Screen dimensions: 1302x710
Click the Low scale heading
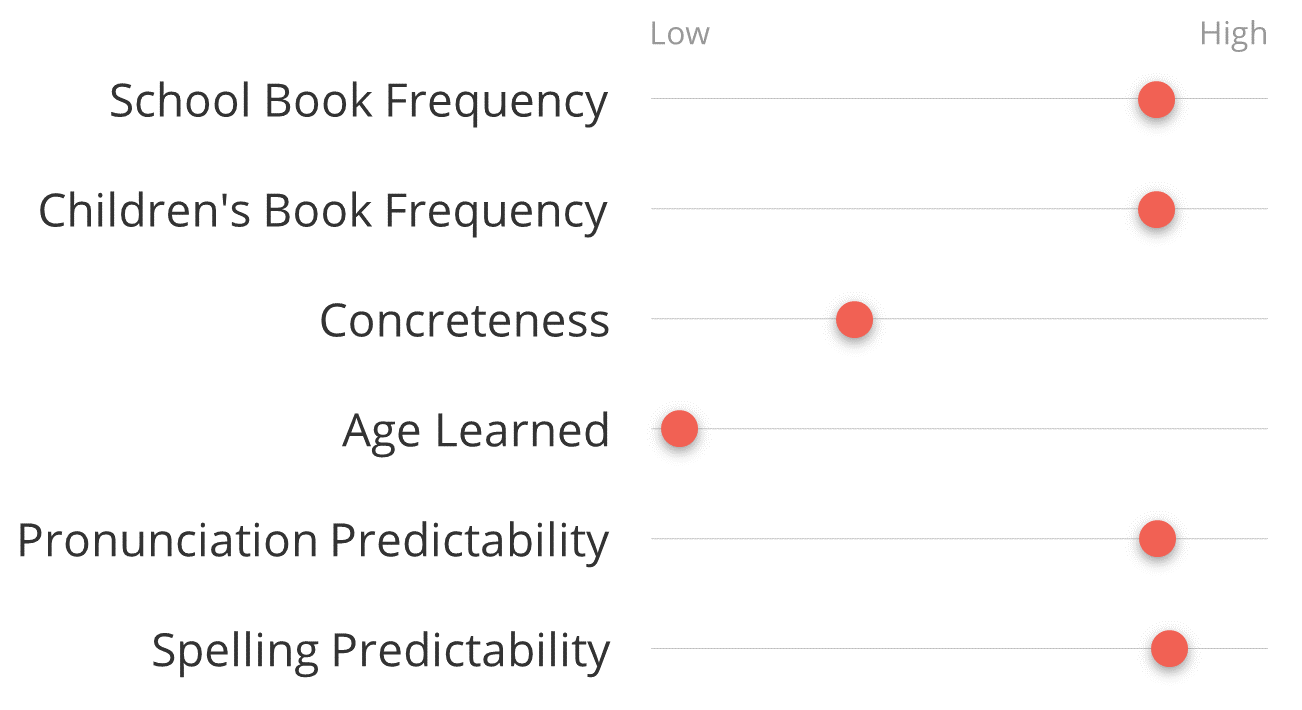click(679, 34)
